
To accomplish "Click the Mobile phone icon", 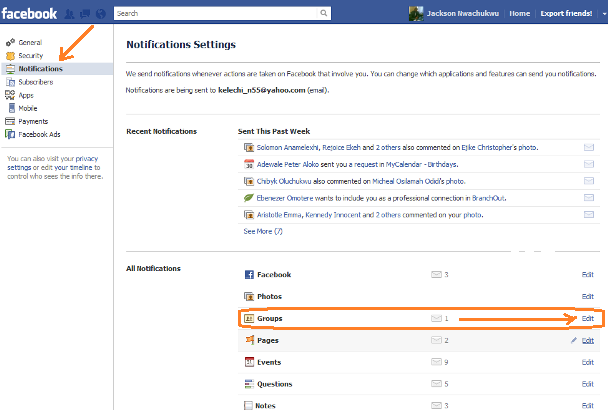I will [12, 108].
